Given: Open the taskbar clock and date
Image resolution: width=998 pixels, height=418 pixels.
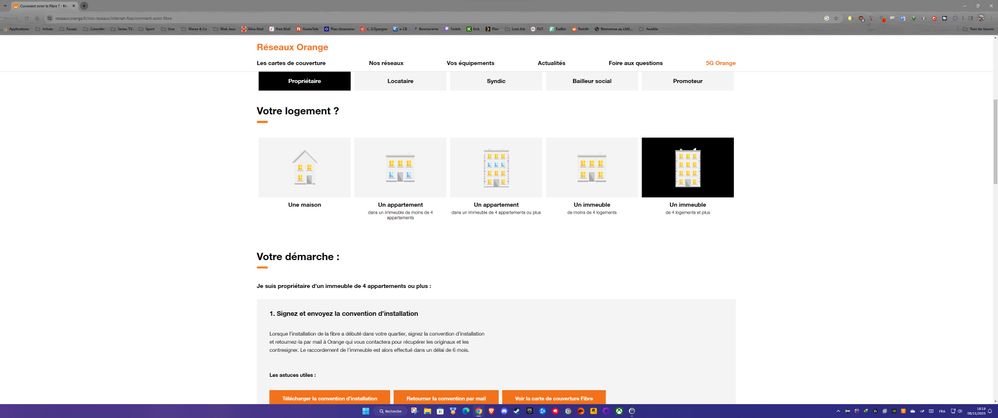Looking at the screenshot, I should (x=974, y=412).
